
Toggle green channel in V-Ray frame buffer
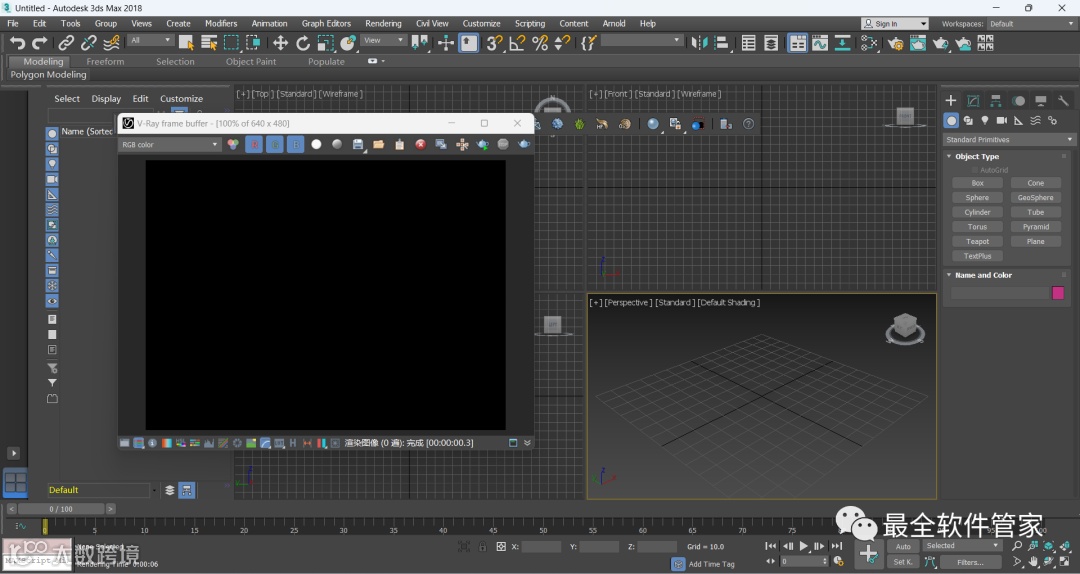tap(275, 145)
